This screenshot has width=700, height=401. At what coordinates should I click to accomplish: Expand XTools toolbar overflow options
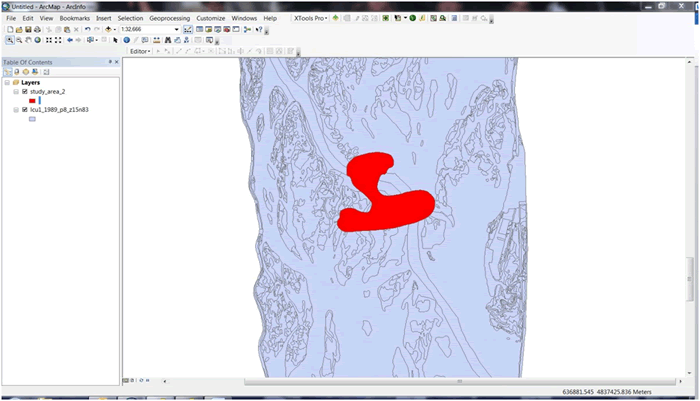pyautogui.click(x=491, y=20)
